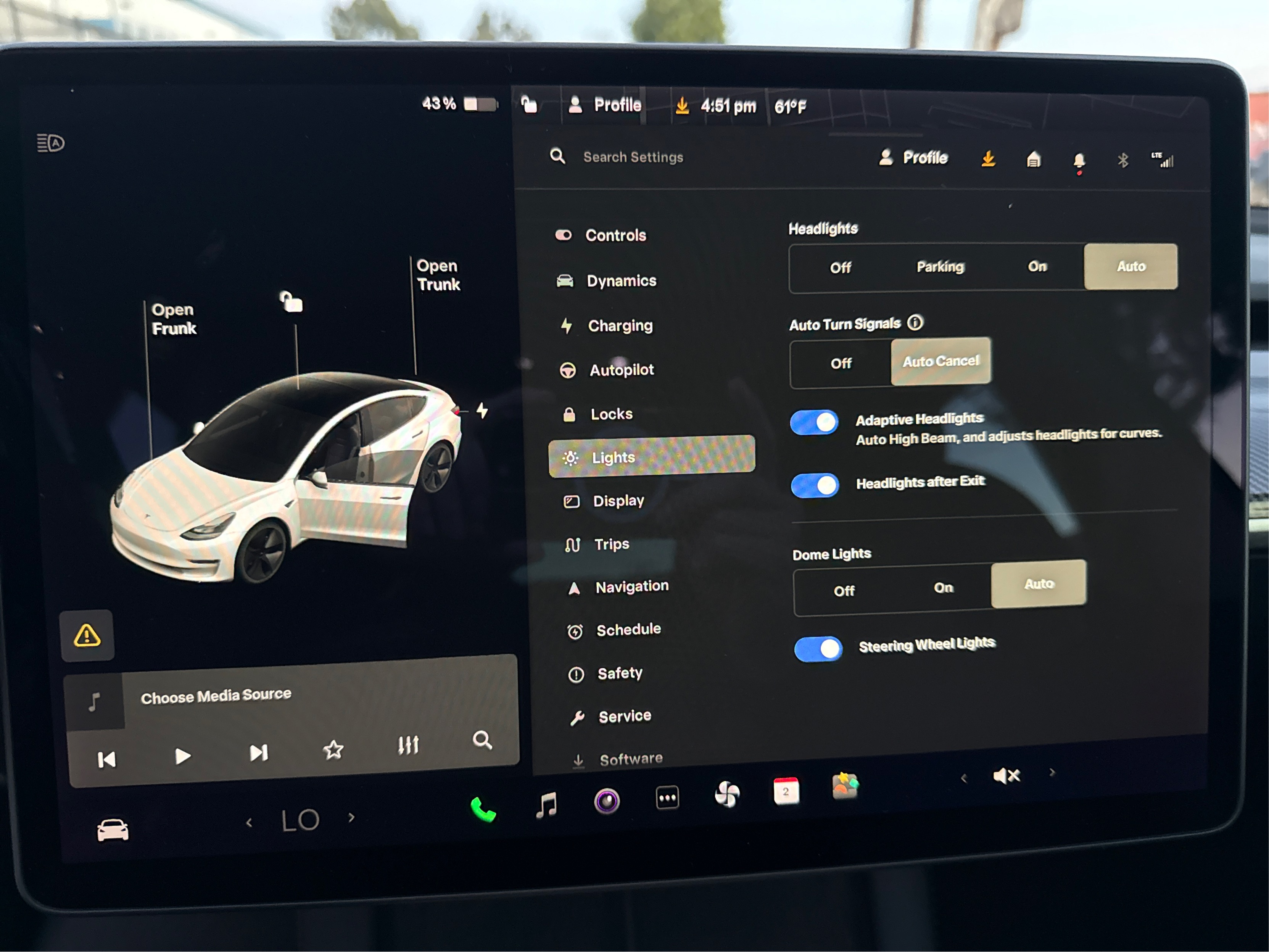
Task: Tap the yellow warning triangle alert
Action: pos(87,636)
